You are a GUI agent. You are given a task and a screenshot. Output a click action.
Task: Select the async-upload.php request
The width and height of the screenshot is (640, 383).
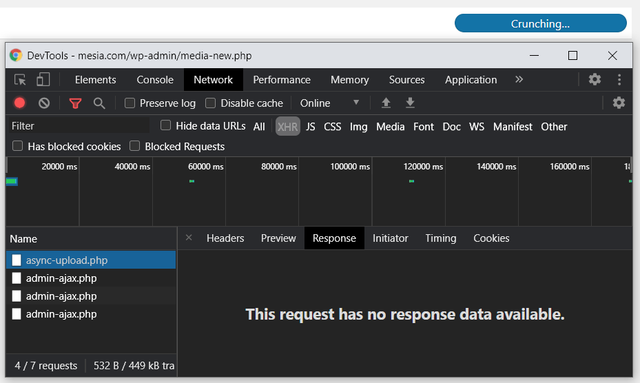pyautogui.click(x=91, y=260)
